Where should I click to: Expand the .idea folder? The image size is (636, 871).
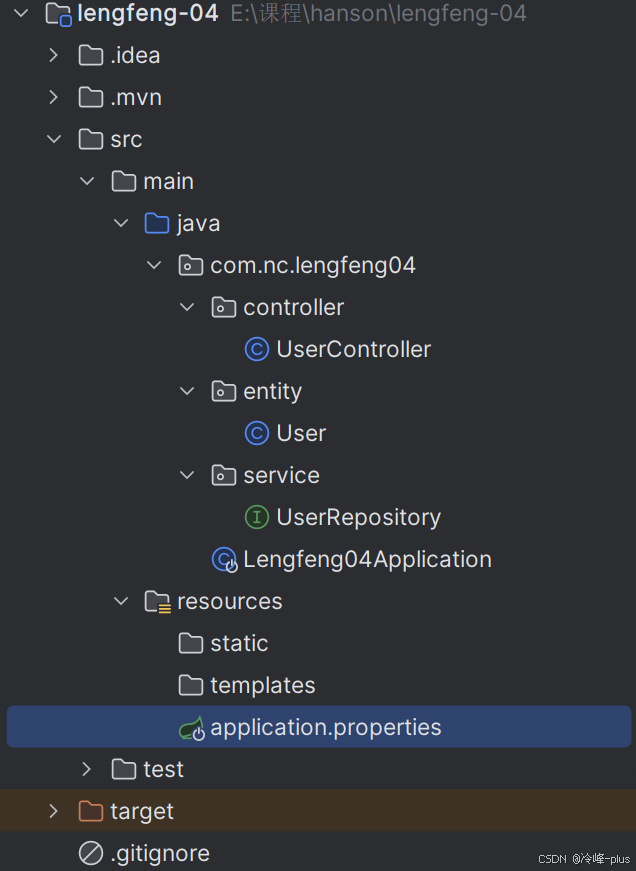(x=53, y=55)
